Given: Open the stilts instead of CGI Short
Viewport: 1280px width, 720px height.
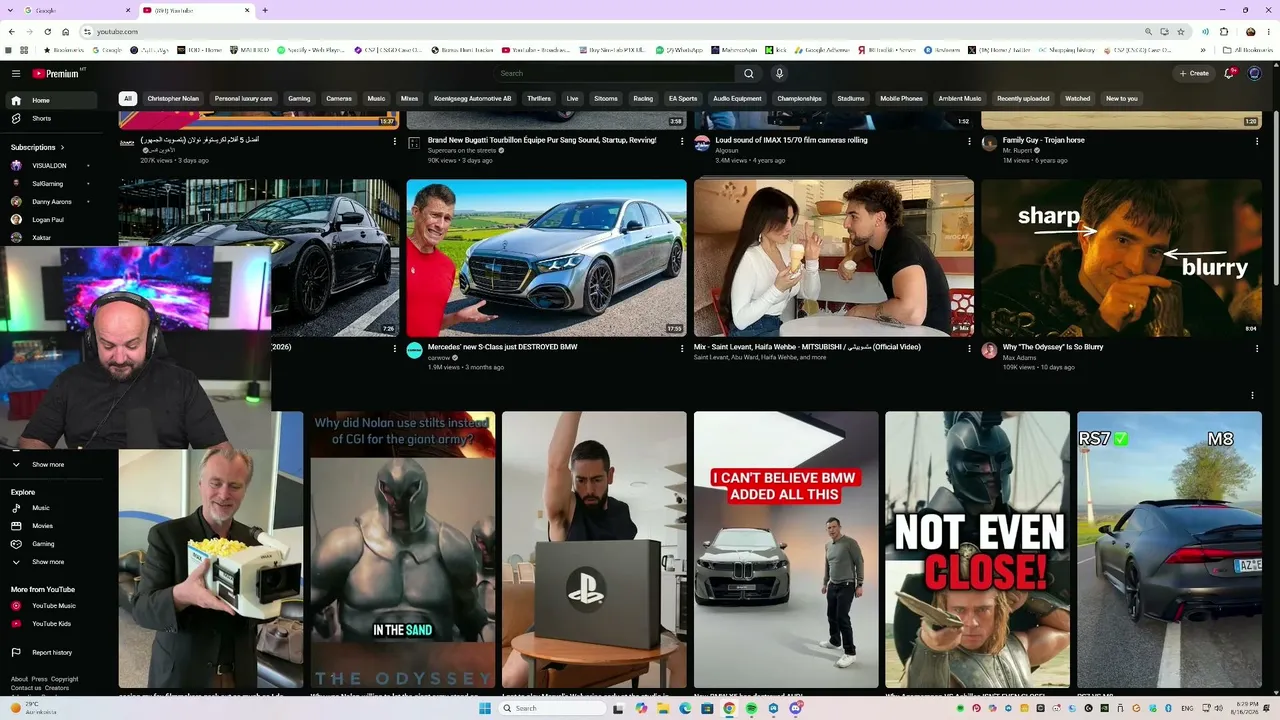Looking at the screenshot, I should 403,550.
